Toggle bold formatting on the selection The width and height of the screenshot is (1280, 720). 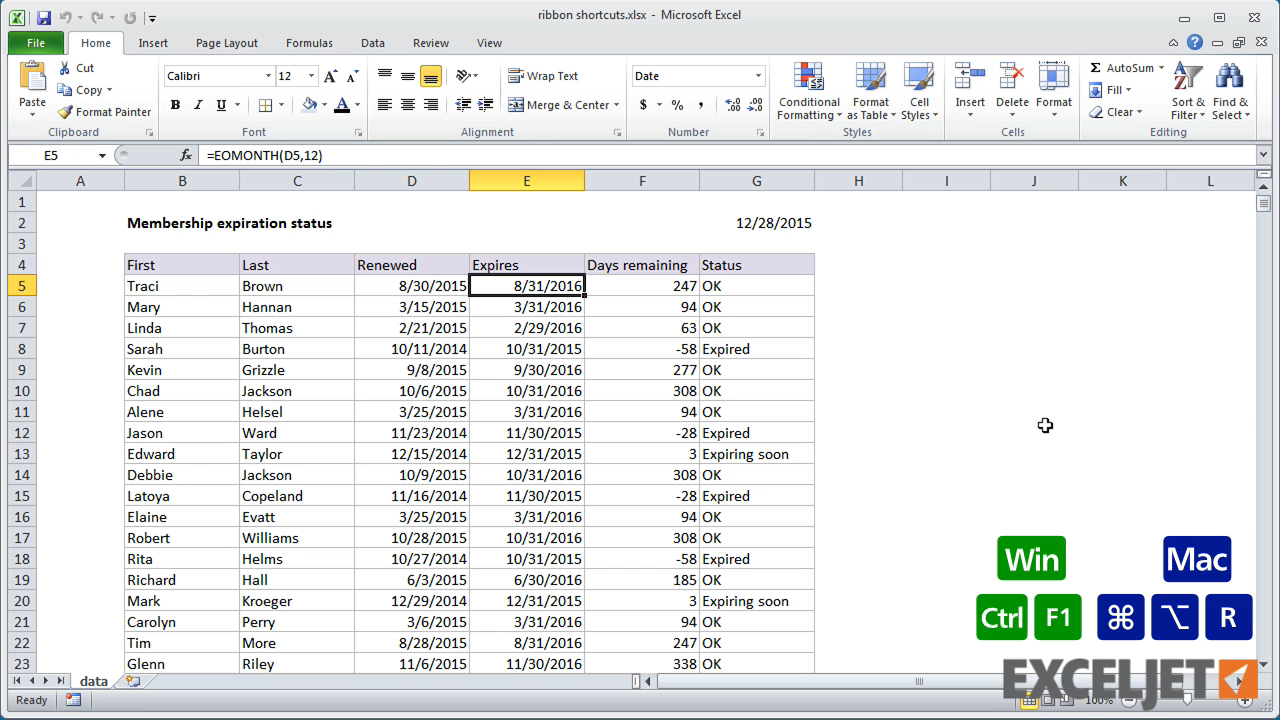tap(175, 105)
